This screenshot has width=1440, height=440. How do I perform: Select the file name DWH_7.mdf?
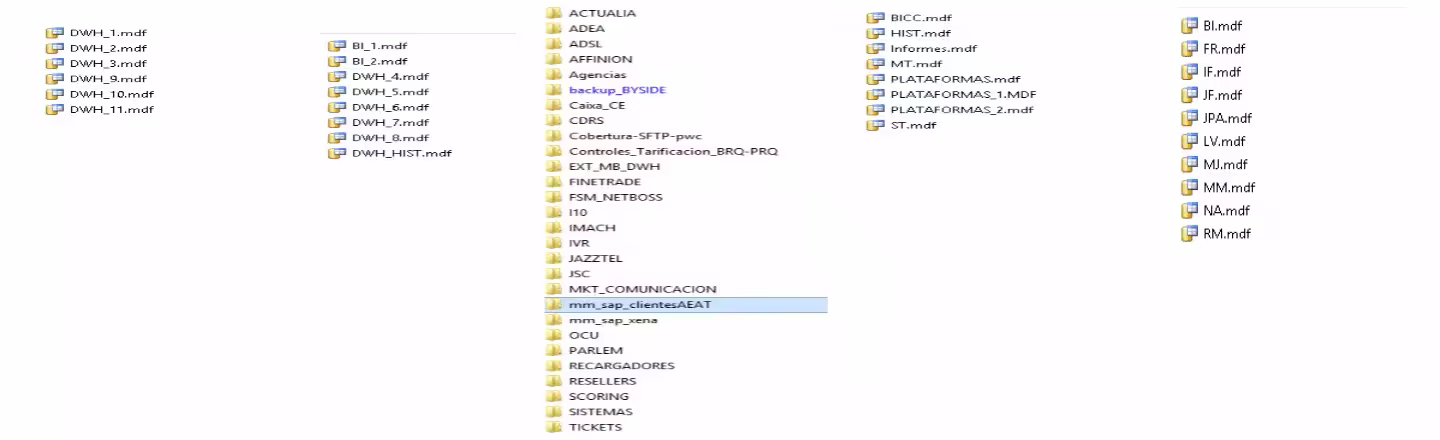click(390, 122)
